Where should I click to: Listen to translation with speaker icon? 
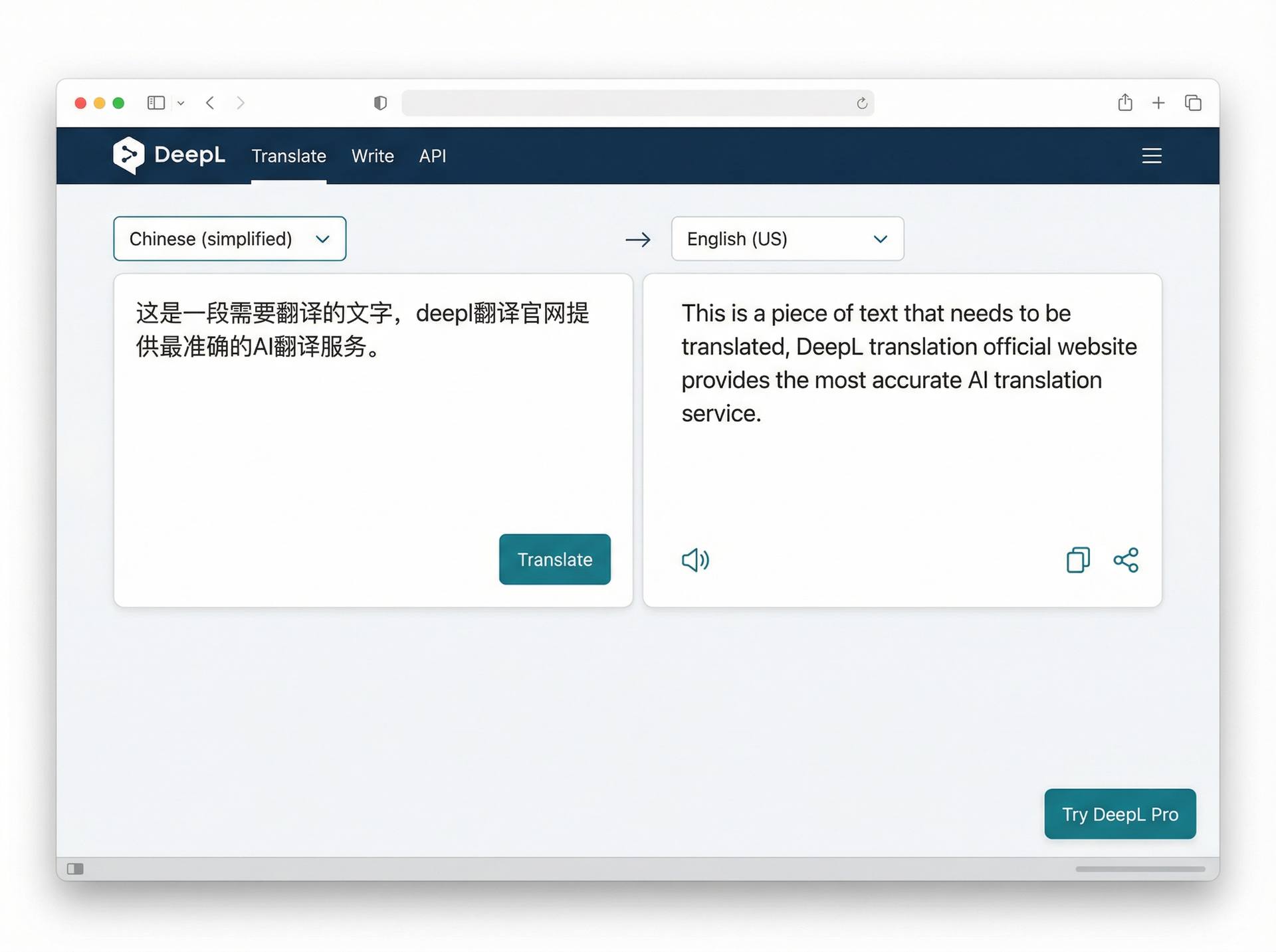tap(694, 560)
